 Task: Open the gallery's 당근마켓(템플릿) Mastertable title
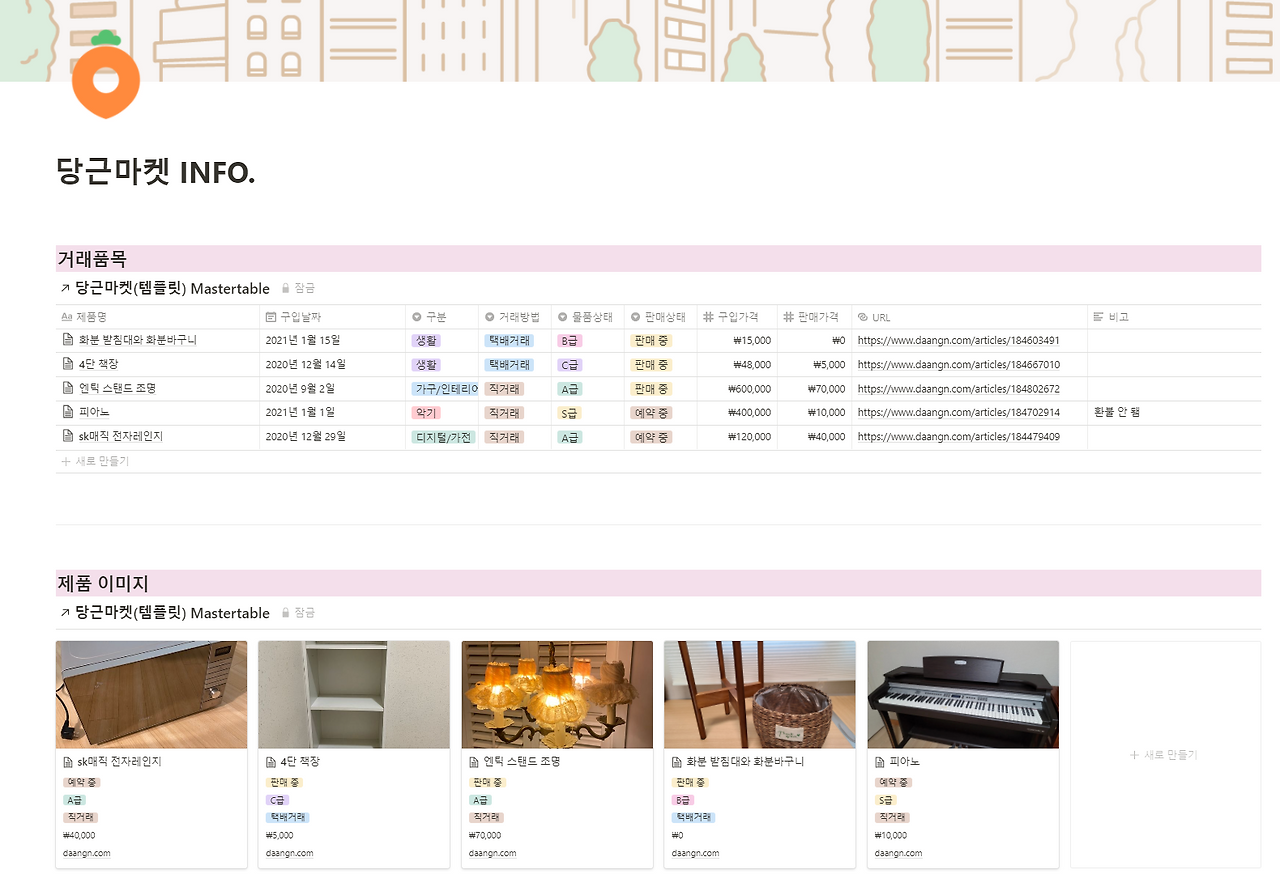pos(172,613)
